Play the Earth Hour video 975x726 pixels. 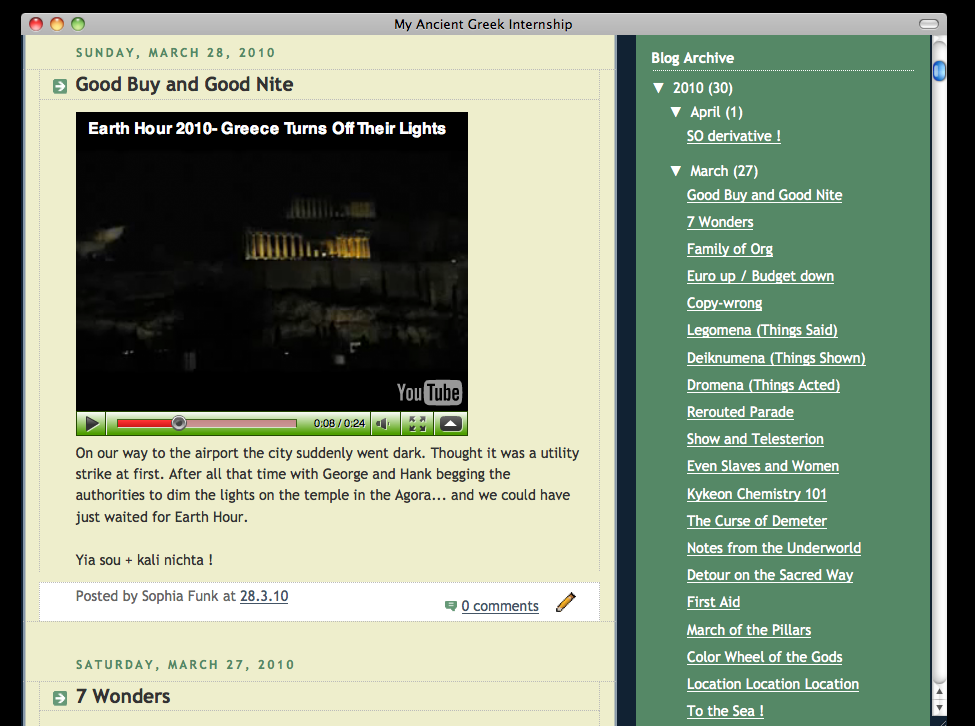coord(92,424)
